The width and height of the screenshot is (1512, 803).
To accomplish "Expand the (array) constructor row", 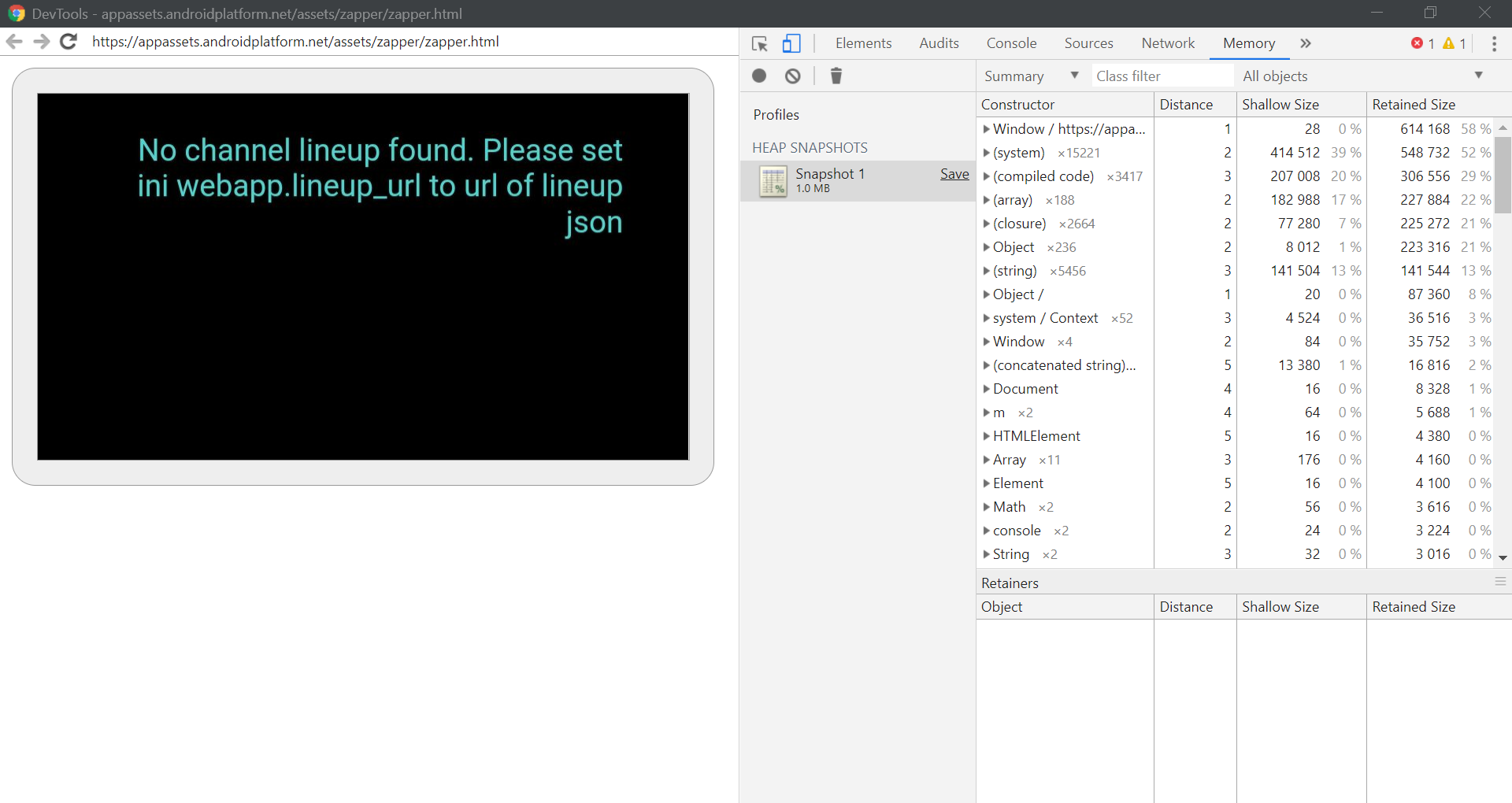I will point(986,200).
